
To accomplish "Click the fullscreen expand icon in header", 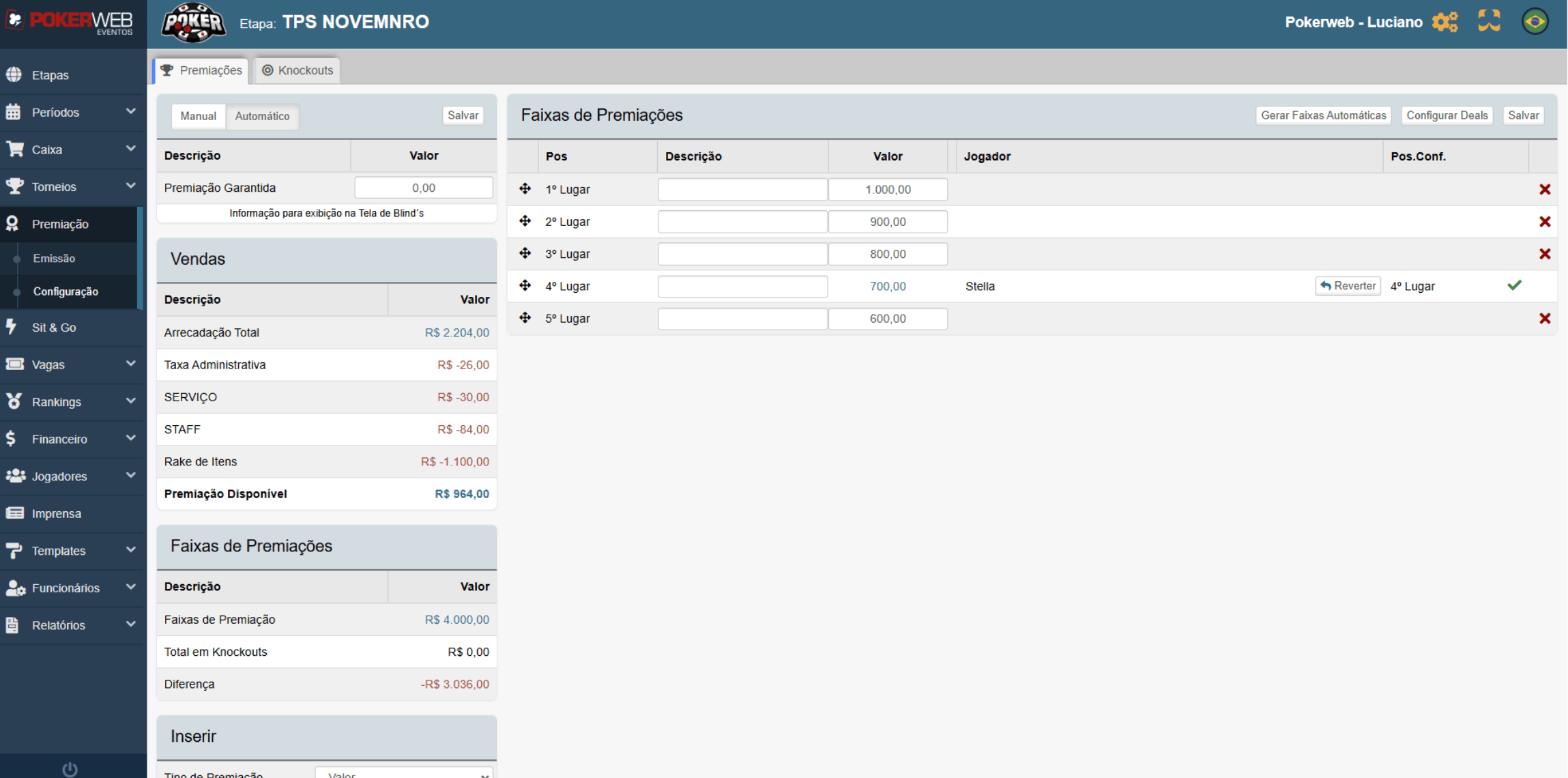I will pyautogui.click(x=1489, y=21).
